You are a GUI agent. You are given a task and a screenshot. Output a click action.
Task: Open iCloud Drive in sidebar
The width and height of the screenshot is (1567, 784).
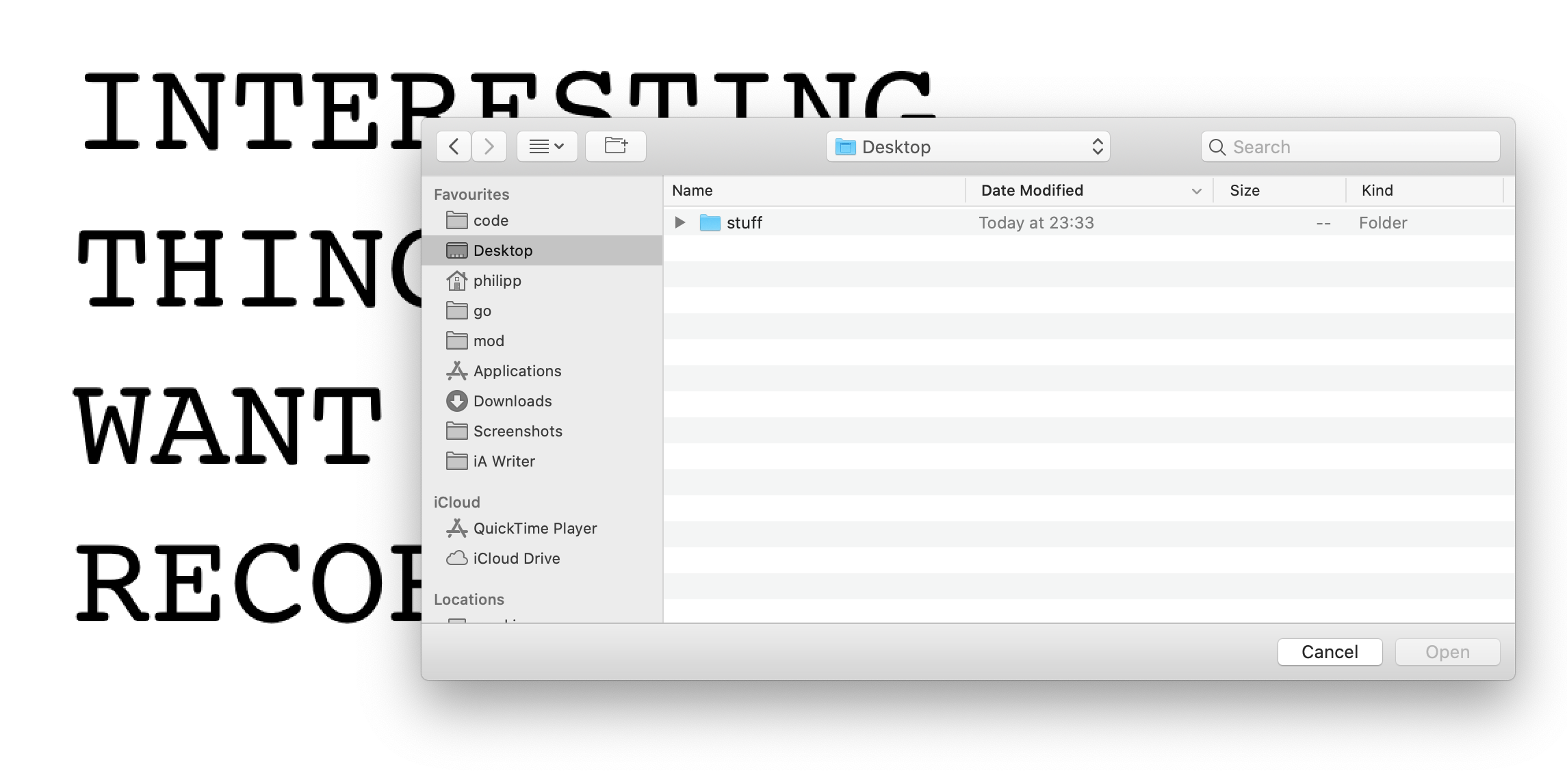pos(516,558)
